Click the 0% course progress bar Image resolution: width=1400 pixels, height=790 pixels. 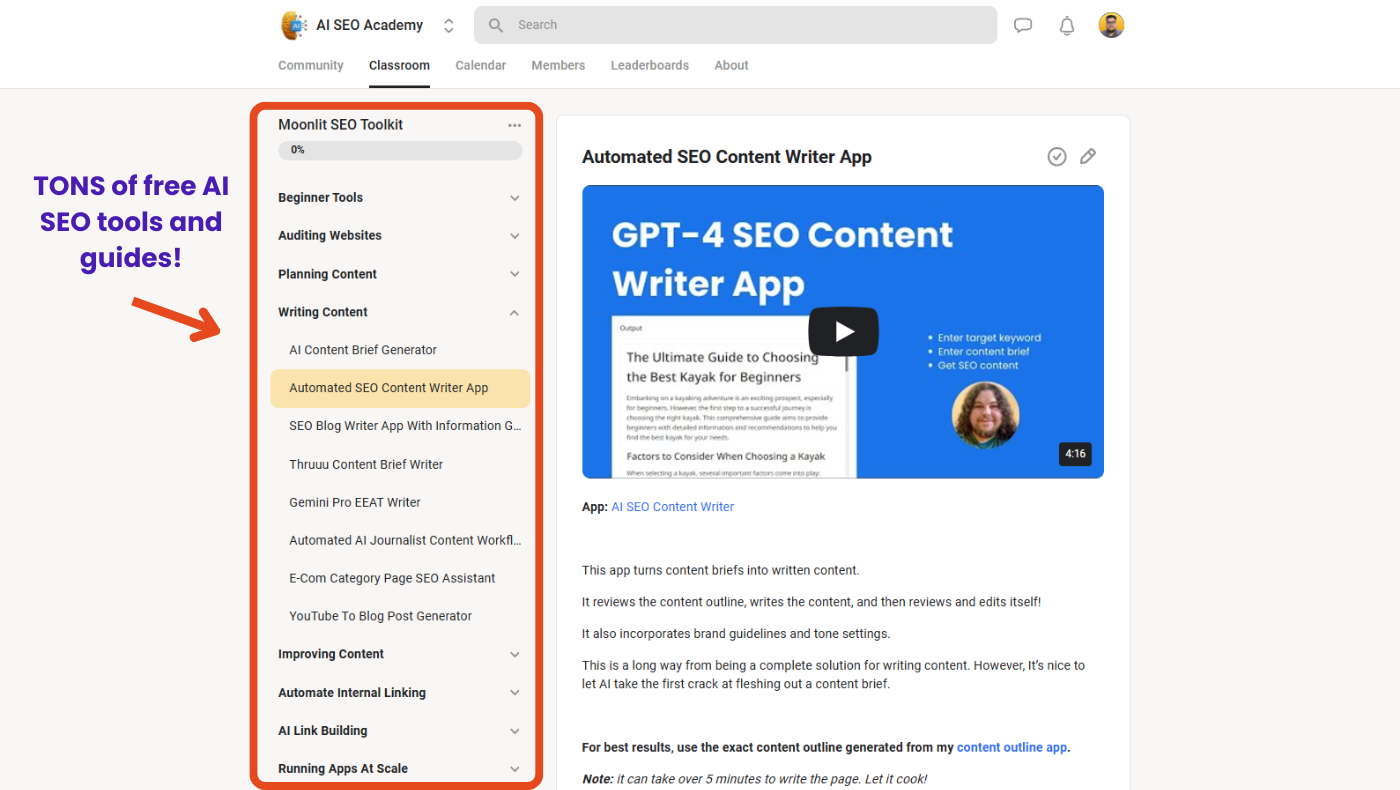coord(400,150)
